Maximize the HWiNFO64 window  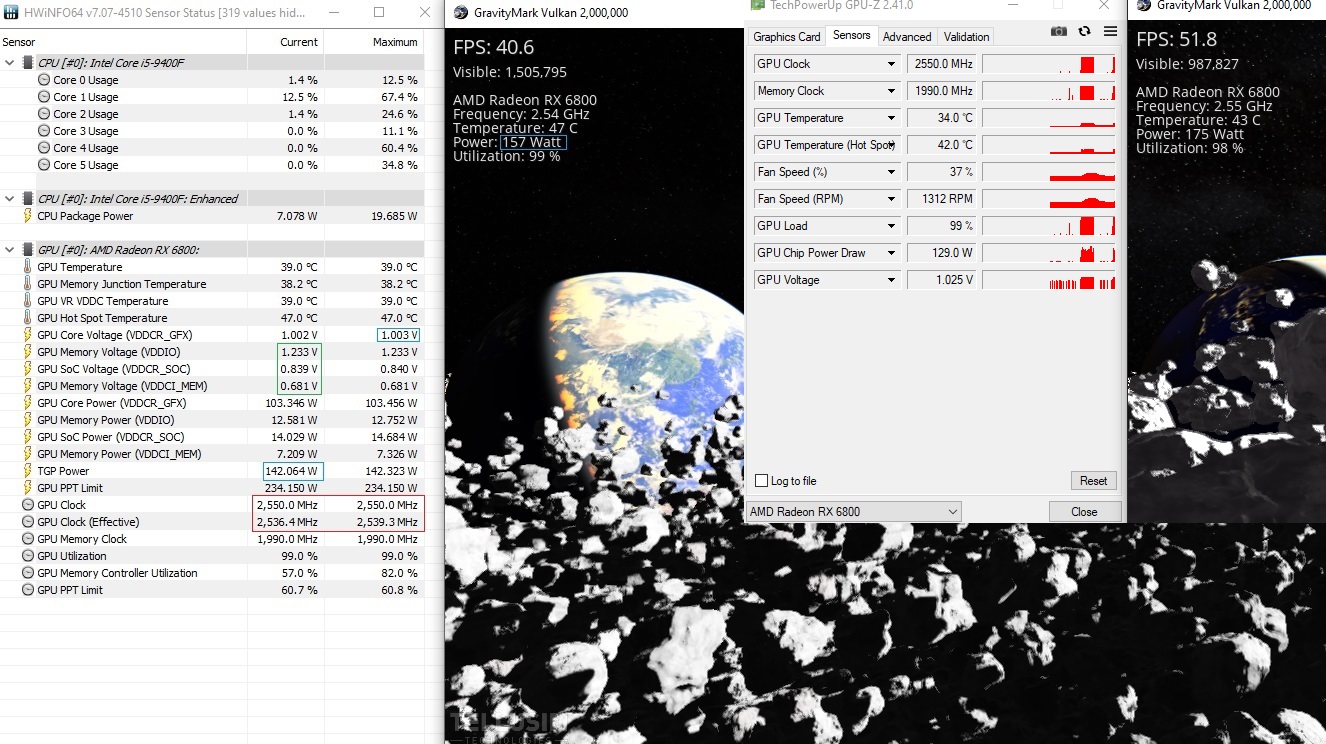pyautogui.click(x=379, y=13)
